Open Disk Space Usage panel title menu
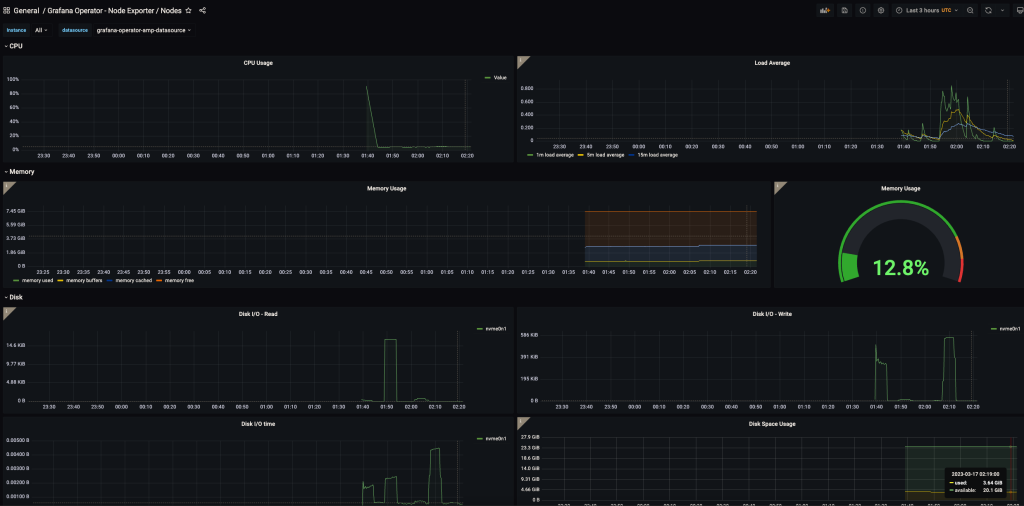Image resolution: width=1024 pixels, height=506 pixels. 772,424
